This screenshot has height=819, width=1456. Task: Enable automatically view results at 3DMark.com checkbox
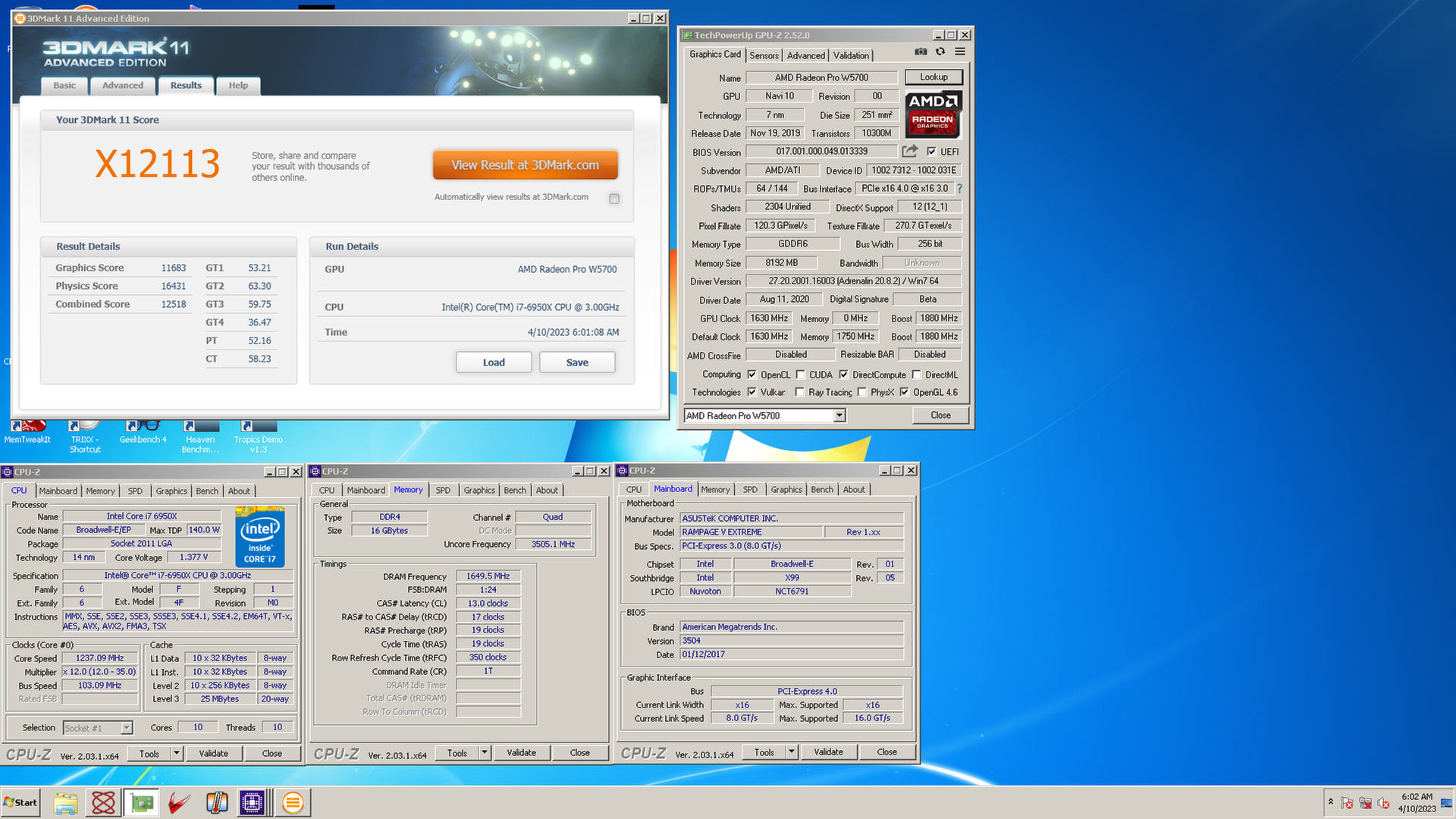point(614,199)
